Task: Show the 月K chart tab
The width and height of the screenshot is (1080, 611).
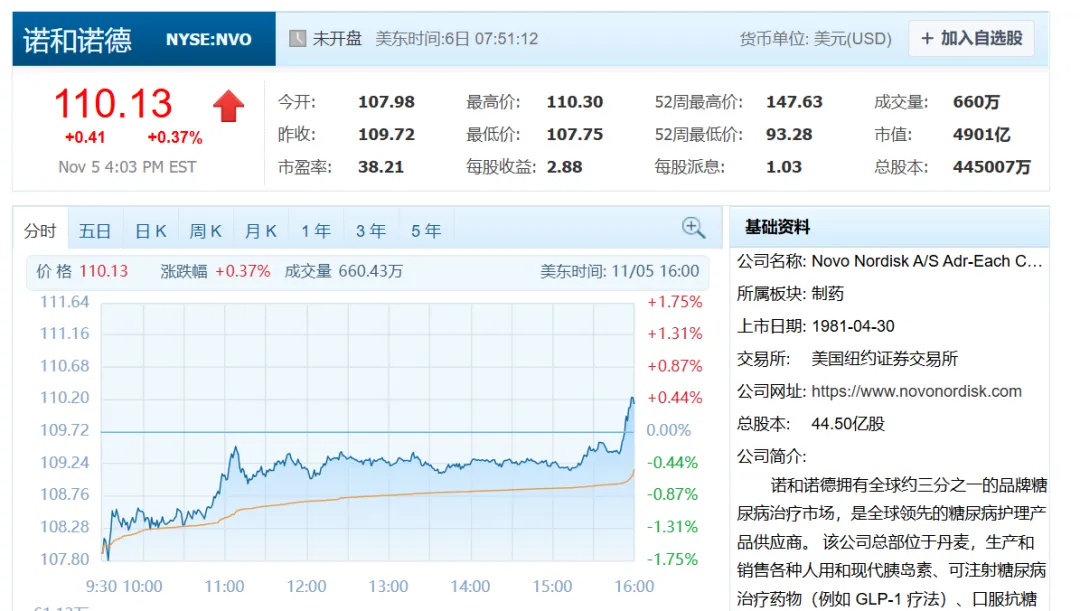Action: click(x=260, y=231)
